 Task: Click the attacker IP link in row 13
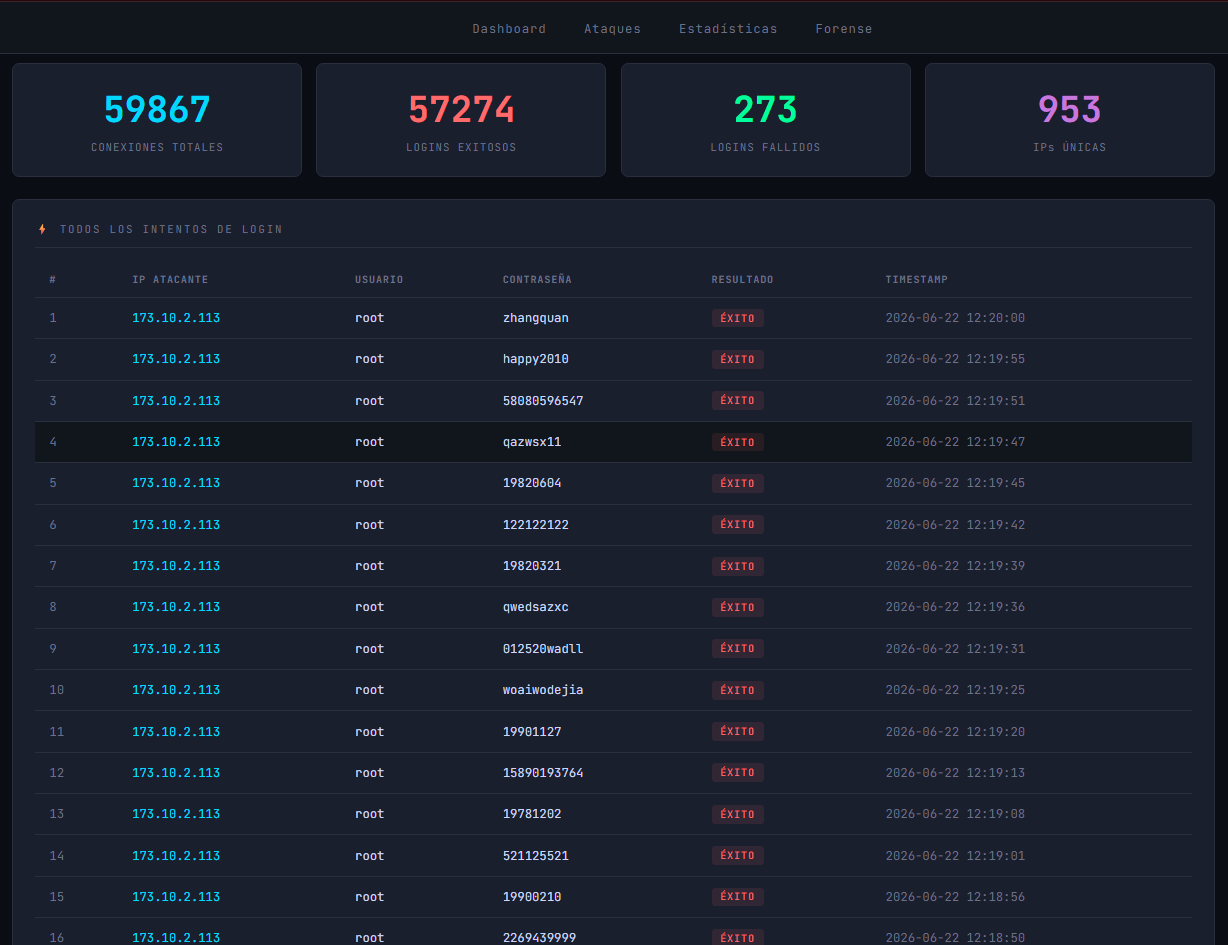tap(176, 814)
